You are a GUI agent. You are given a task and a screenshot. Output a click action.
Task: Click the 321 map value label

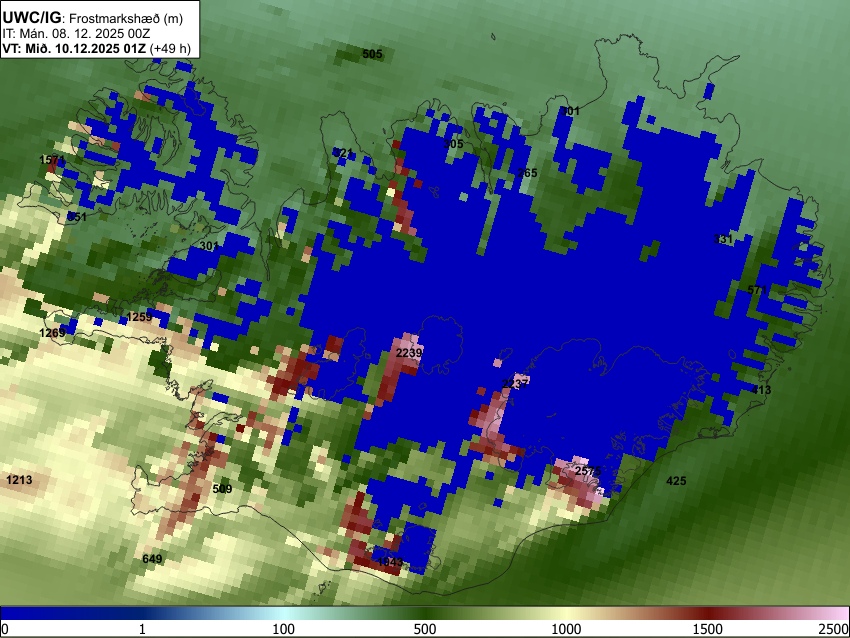click(x=343, y=153)
